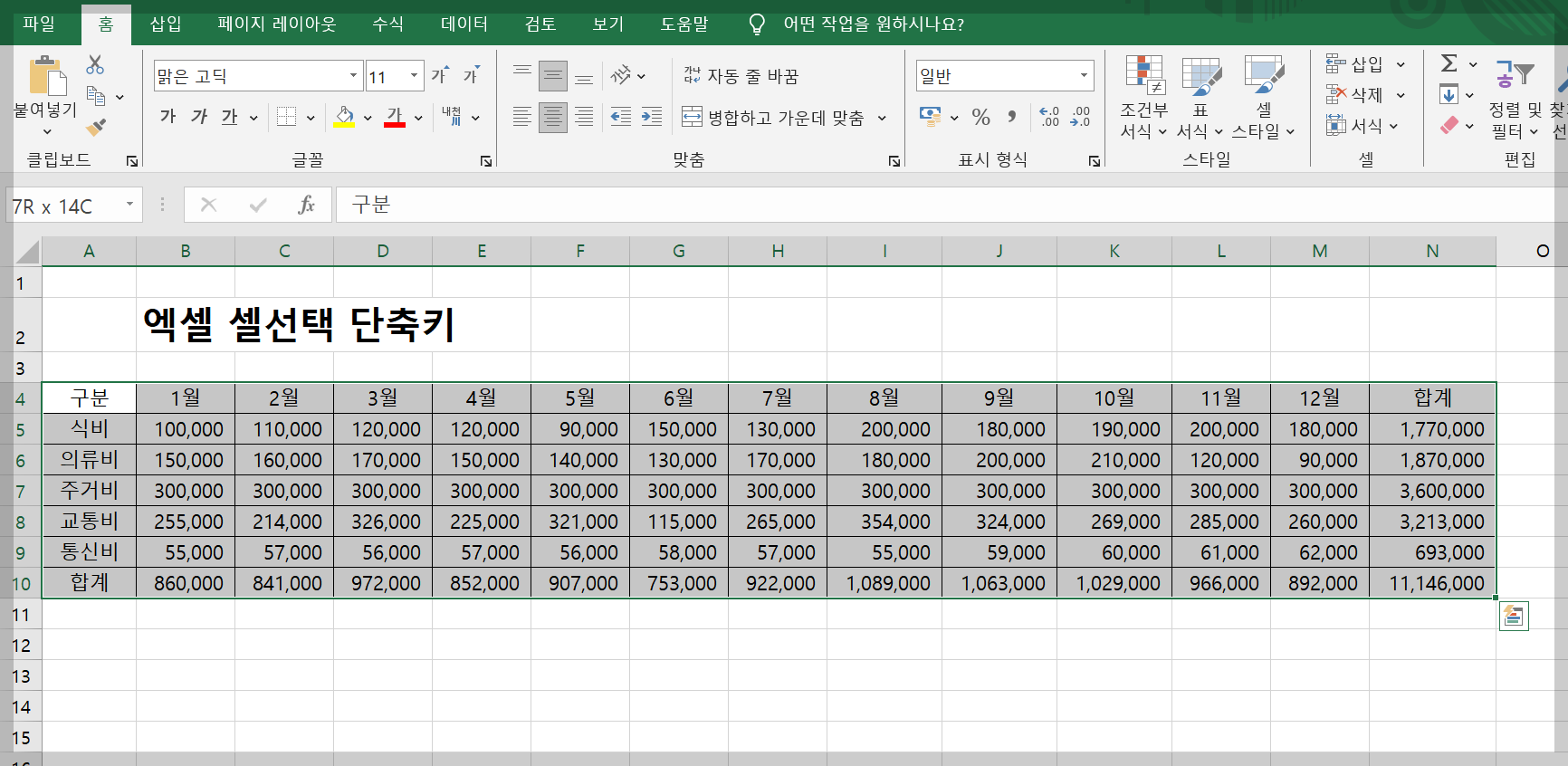Click the Copy icon
Screen dimensions: 1568x766
tap(96, 96)
